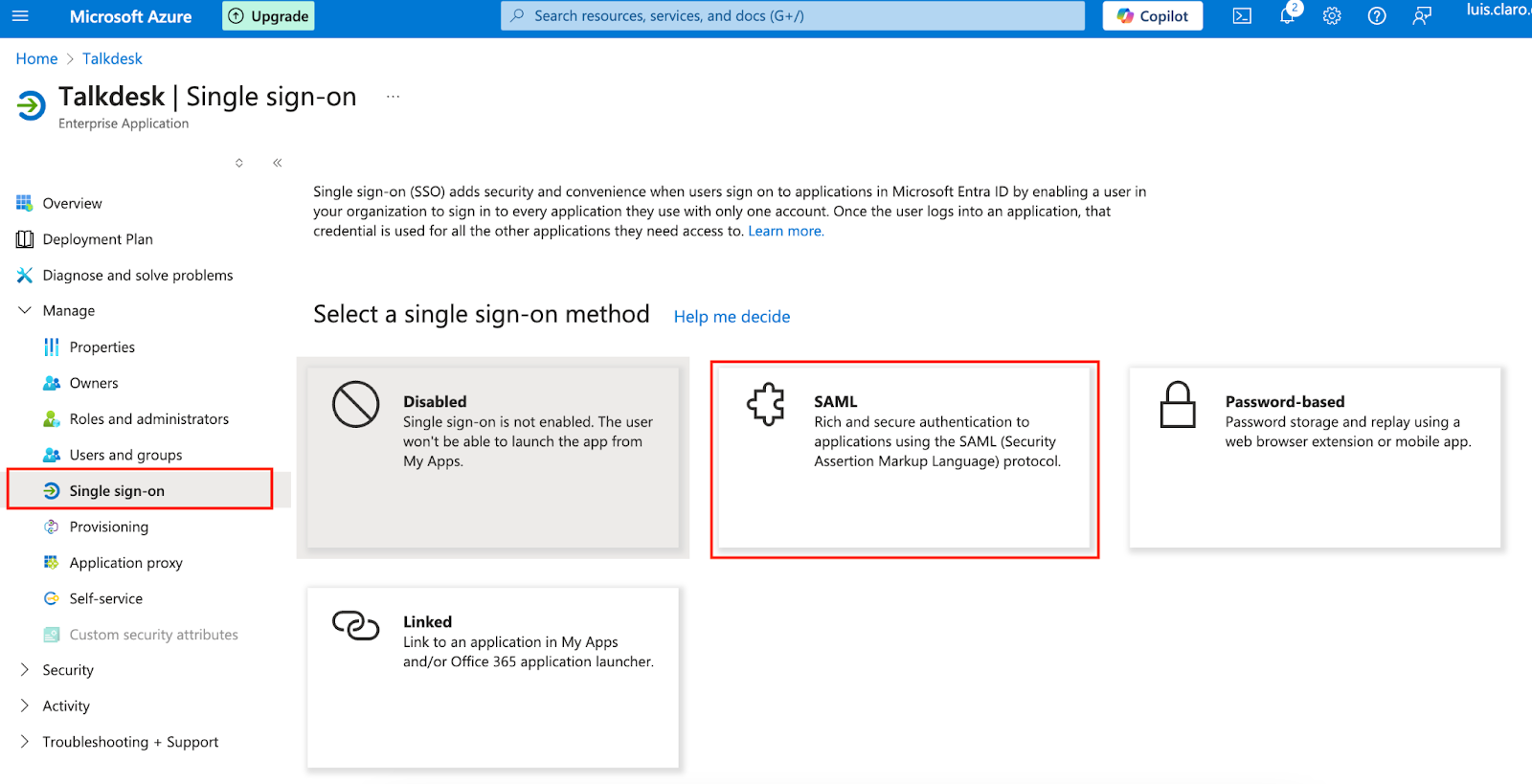The width and height of the screenshot is (1532, 784).
Task: Click the Diagnose wrench icon
Action: point(24,275)
